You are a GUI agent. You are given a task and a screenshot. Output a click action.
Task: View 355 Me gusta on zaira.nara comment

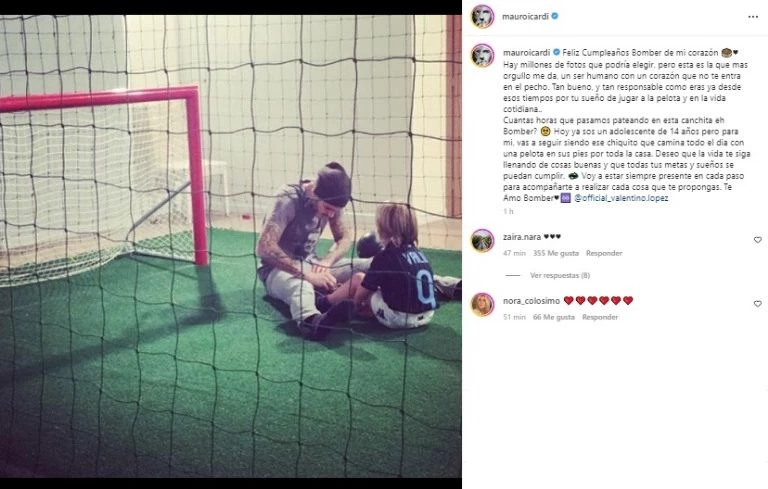(x=555, y=253)
